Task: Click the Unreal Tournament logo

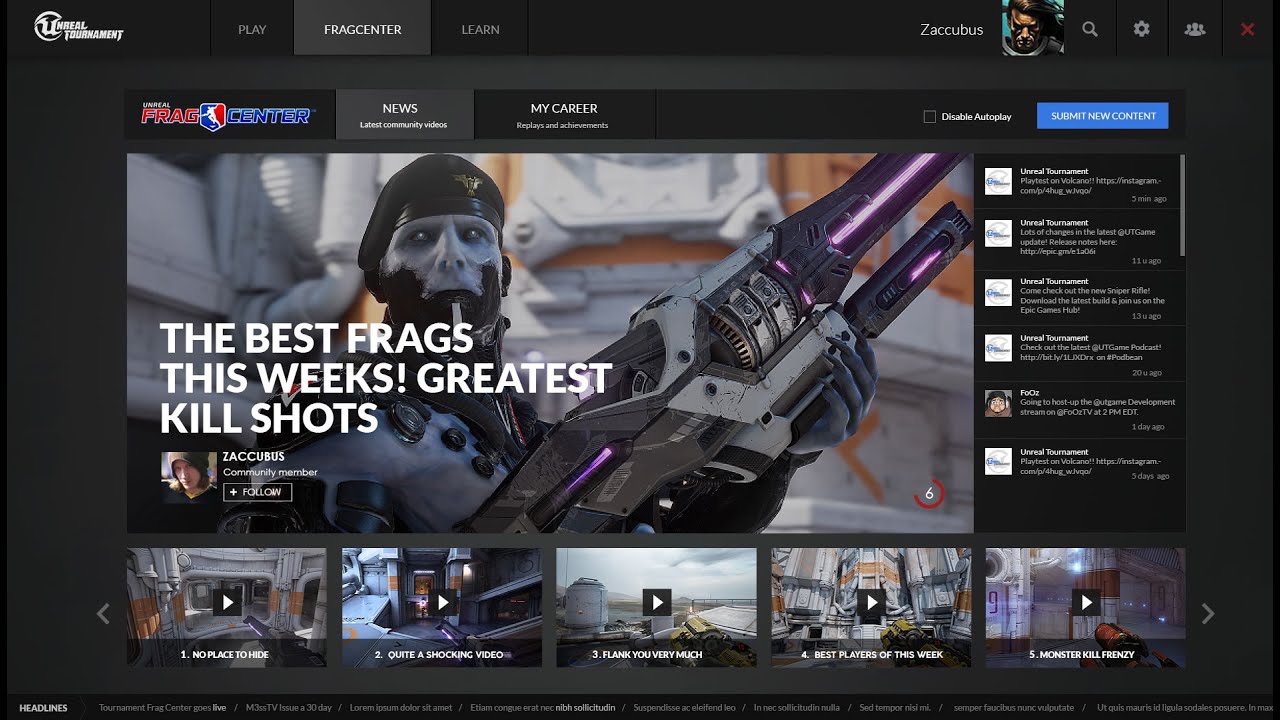Action: (x=79, y=27)
